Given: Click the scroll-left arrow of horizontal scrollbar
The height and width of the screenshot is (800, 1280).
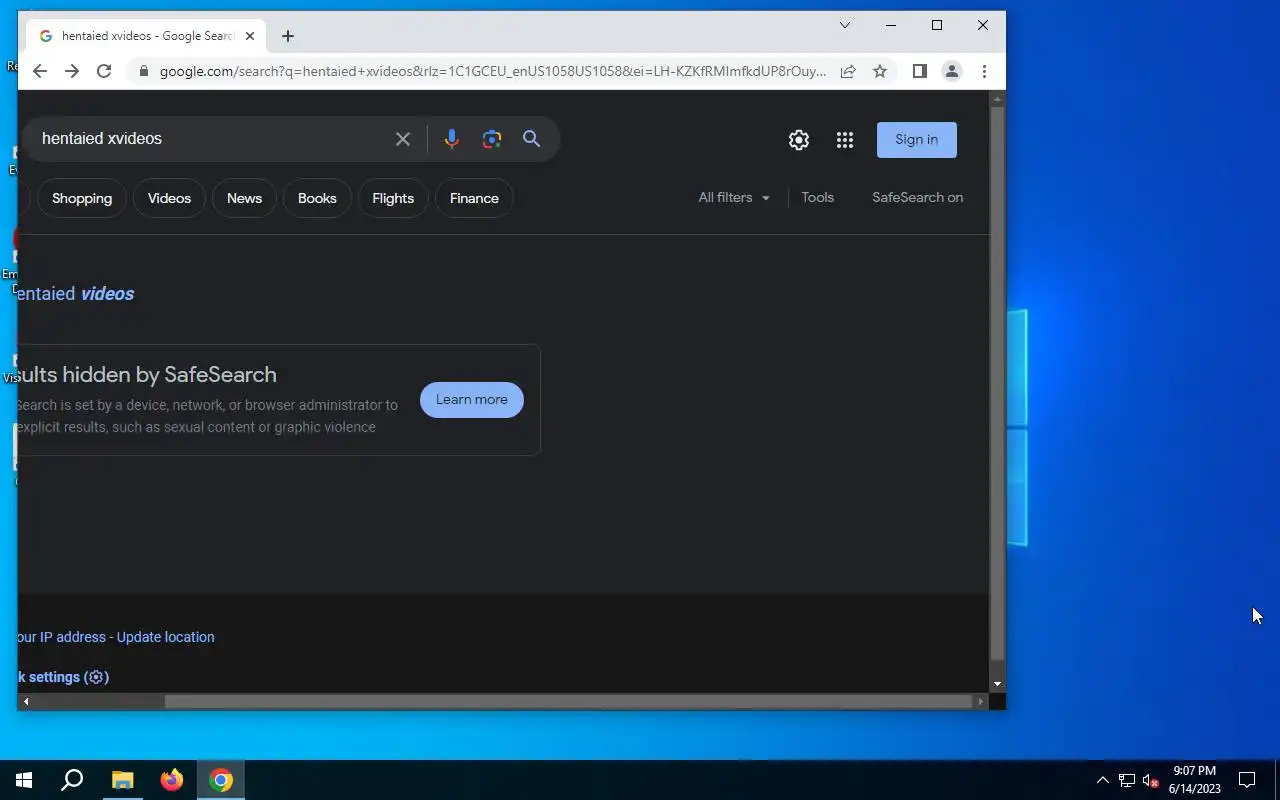Looking at the screenshot, I should (26, 702).
